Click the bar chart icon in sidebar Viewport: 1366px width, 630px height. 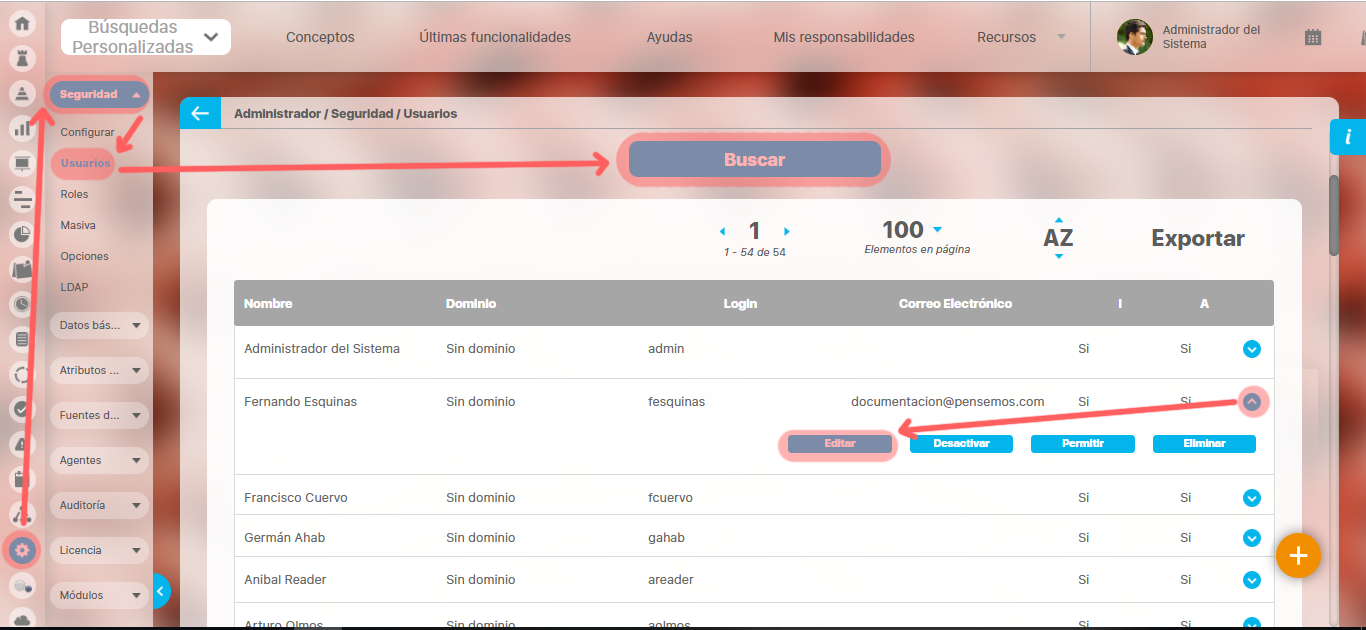[22, 128]
